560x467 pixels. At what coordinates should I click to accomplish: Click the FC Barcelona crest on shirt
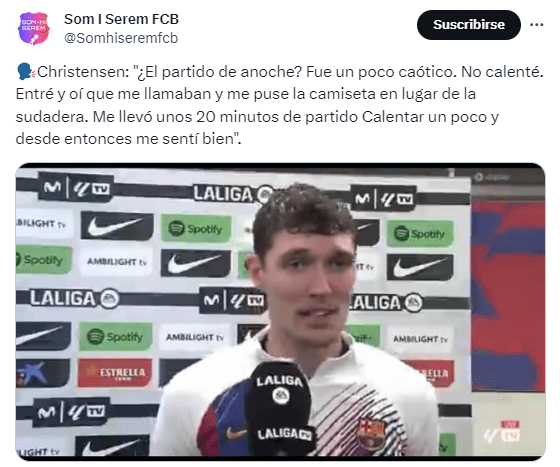coord(371,430)
